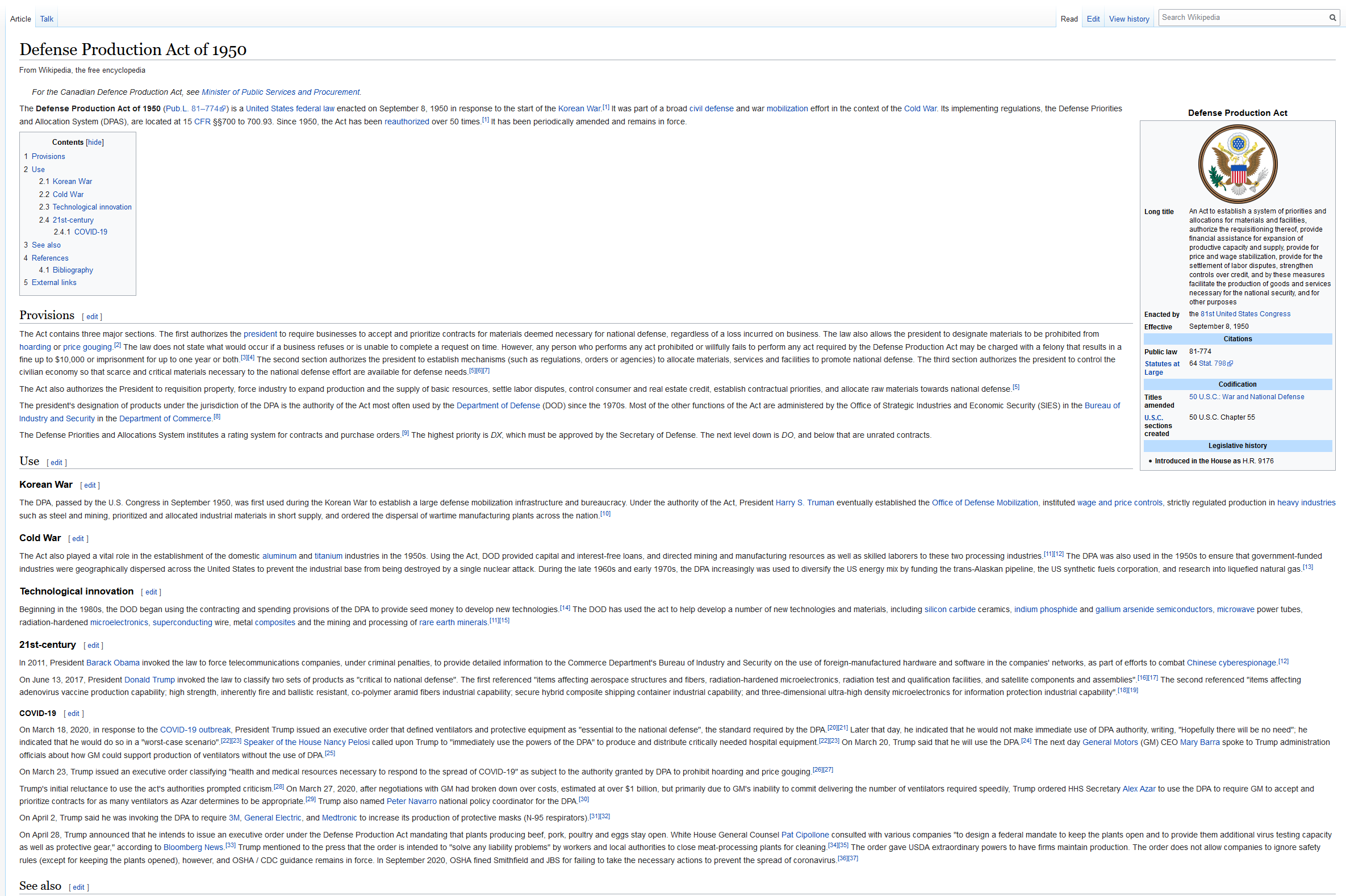
Task: Open the Mary Barra link
Action: click(1199, 743)
